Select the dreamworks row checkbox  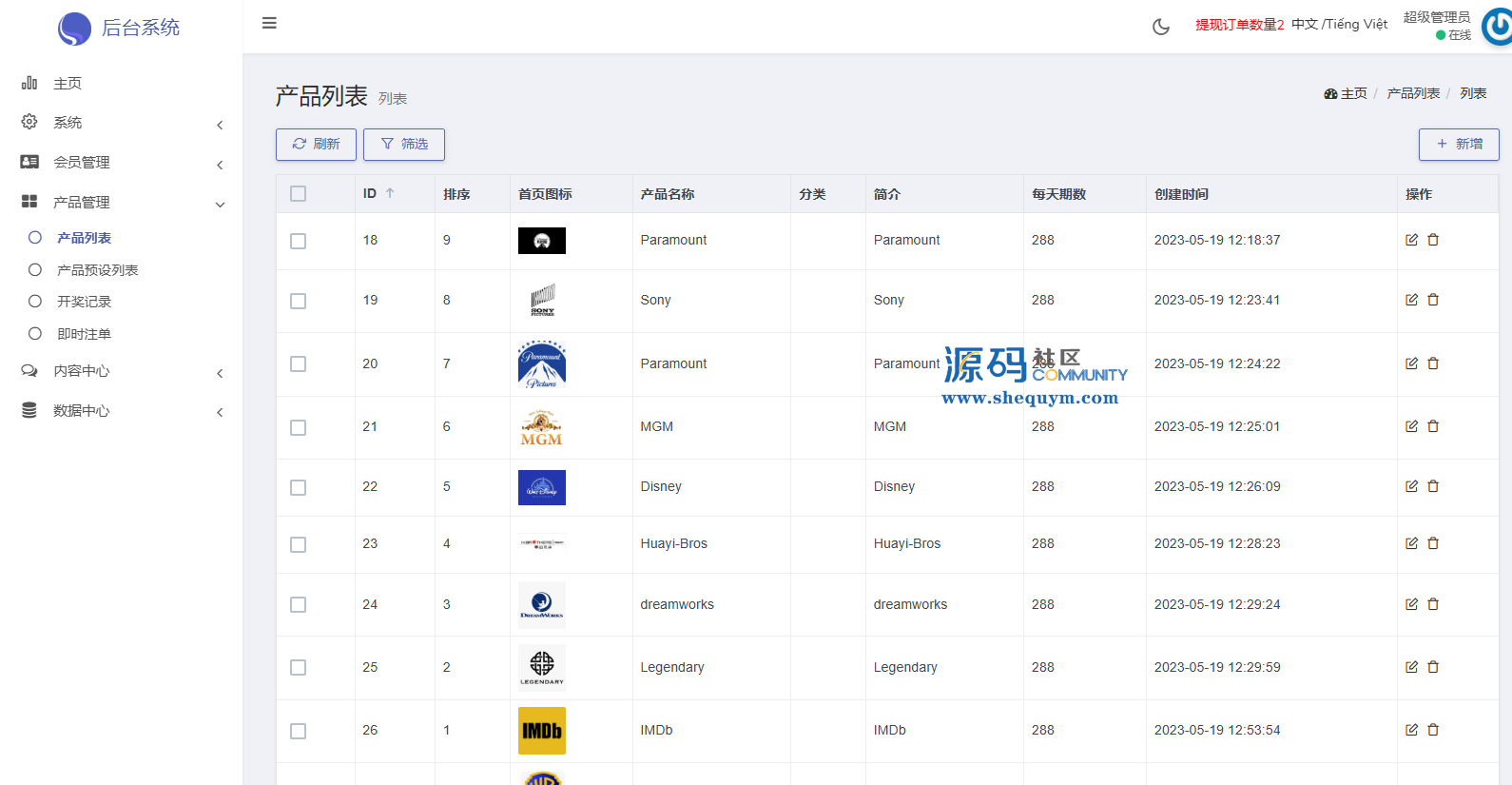click(299, 605)
